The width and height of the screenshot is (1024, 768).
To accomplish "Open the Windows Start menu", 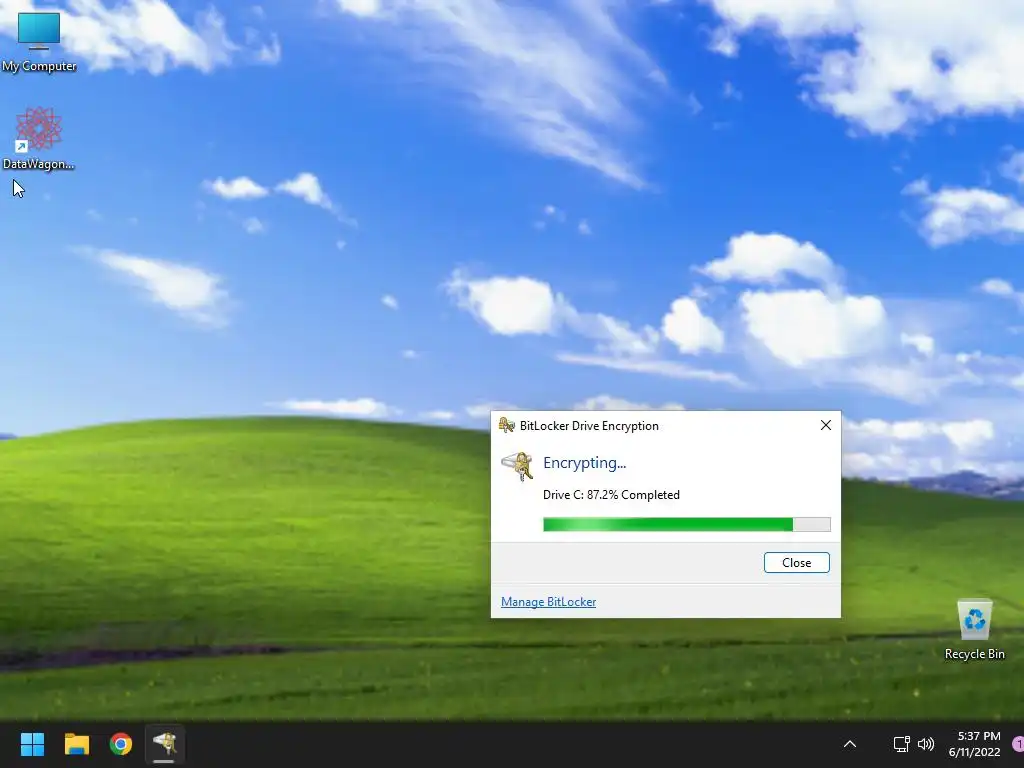I will coord(32,744).
